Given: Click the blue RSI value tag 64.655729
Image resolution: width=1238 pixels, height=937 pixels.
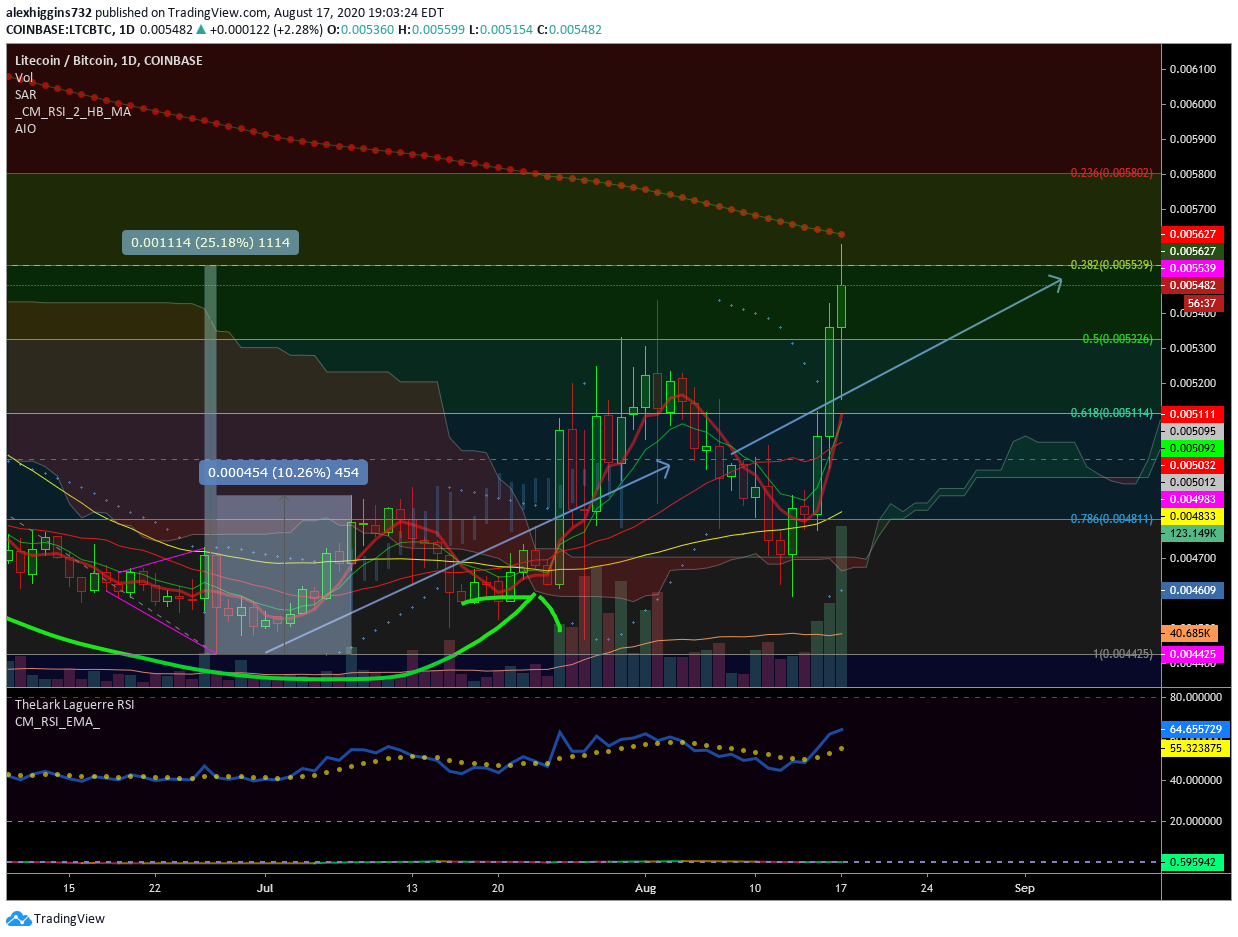Looking at the screenshot, I should coord(1194,731).
